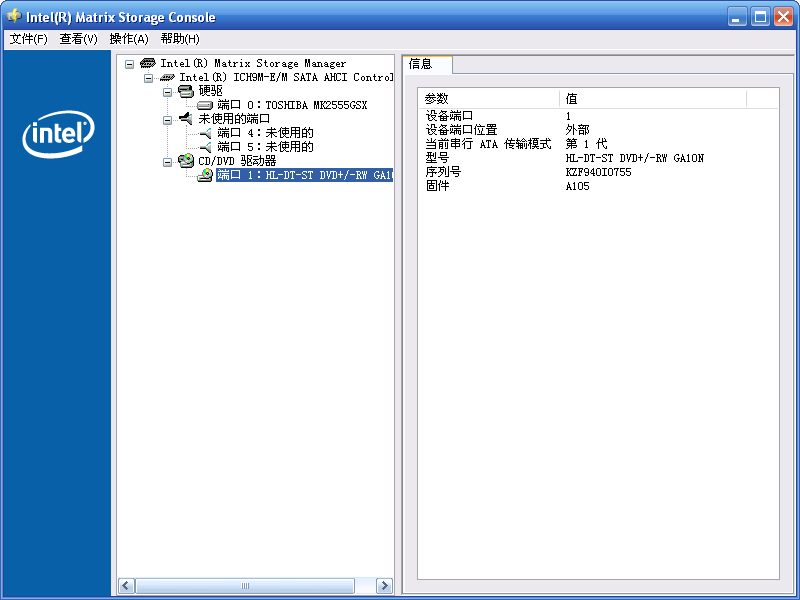Click the value HL-DT-ST DVD+/-RW GA10N
This screenshot has height=600, width=800.
[x=635, y=158]
